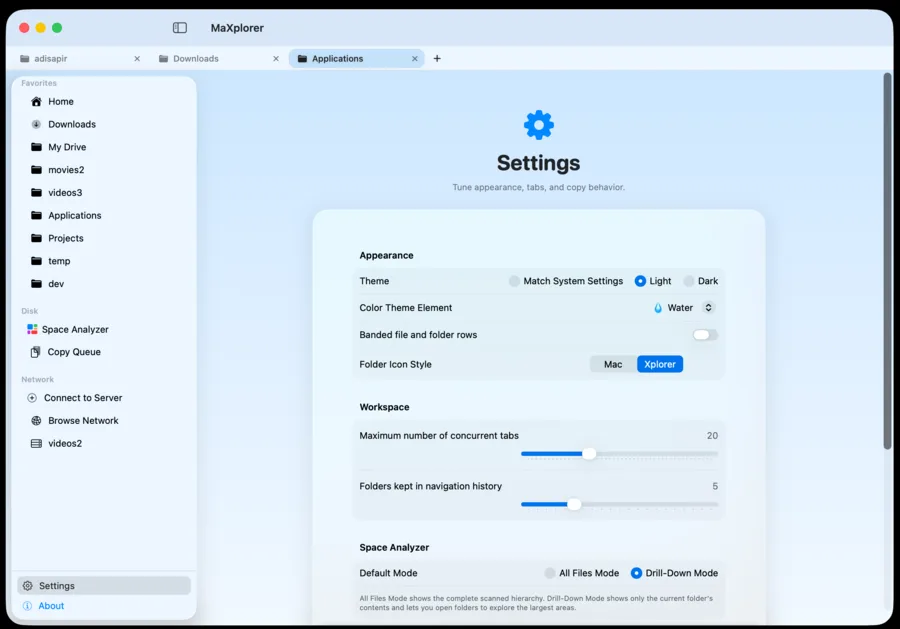
Task: Click the Home house icon
Action: pyautogui.click(x=36, y=102)
